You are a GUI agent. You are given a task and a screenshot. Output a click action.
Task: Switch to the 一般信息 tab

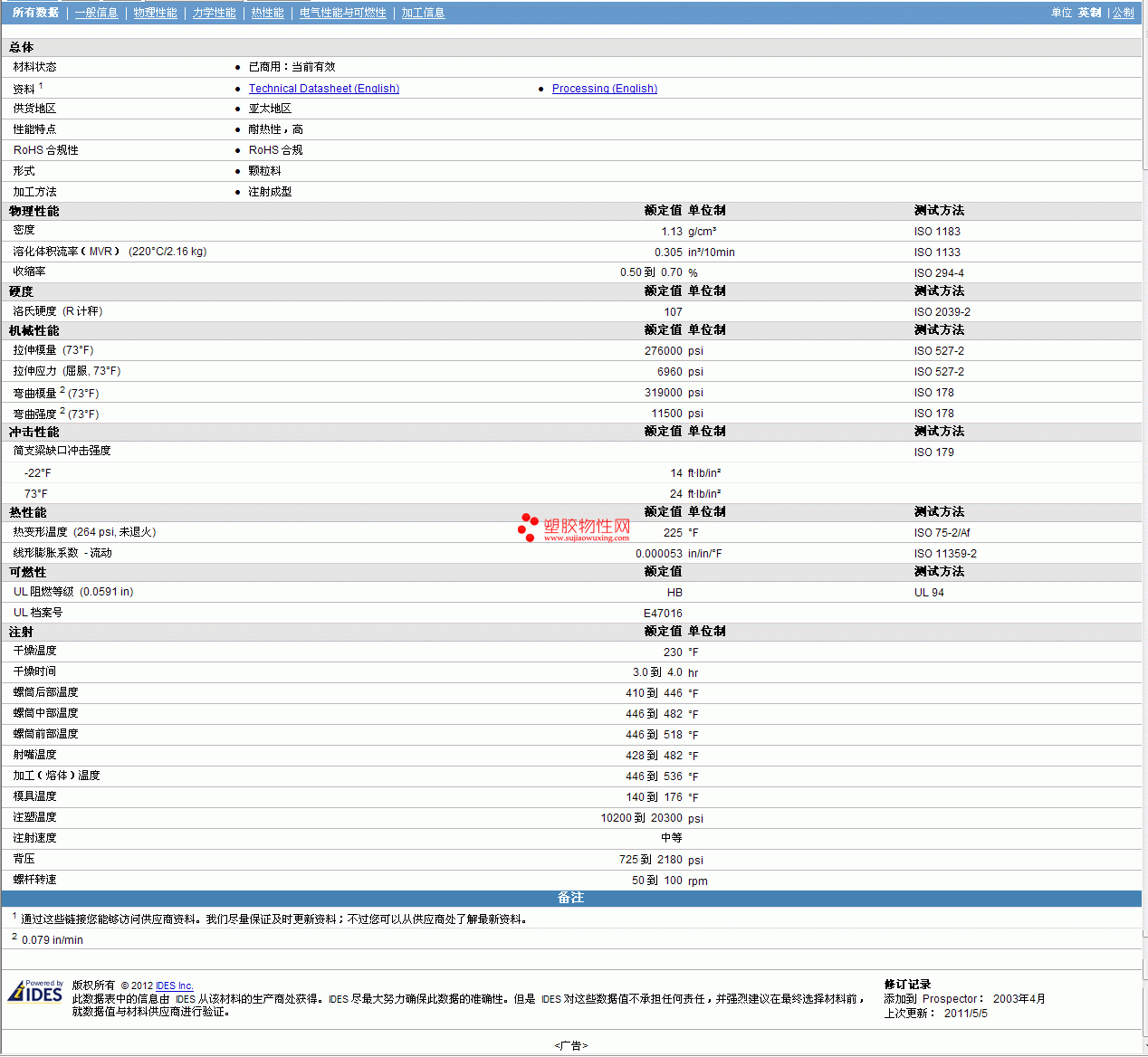96,13
